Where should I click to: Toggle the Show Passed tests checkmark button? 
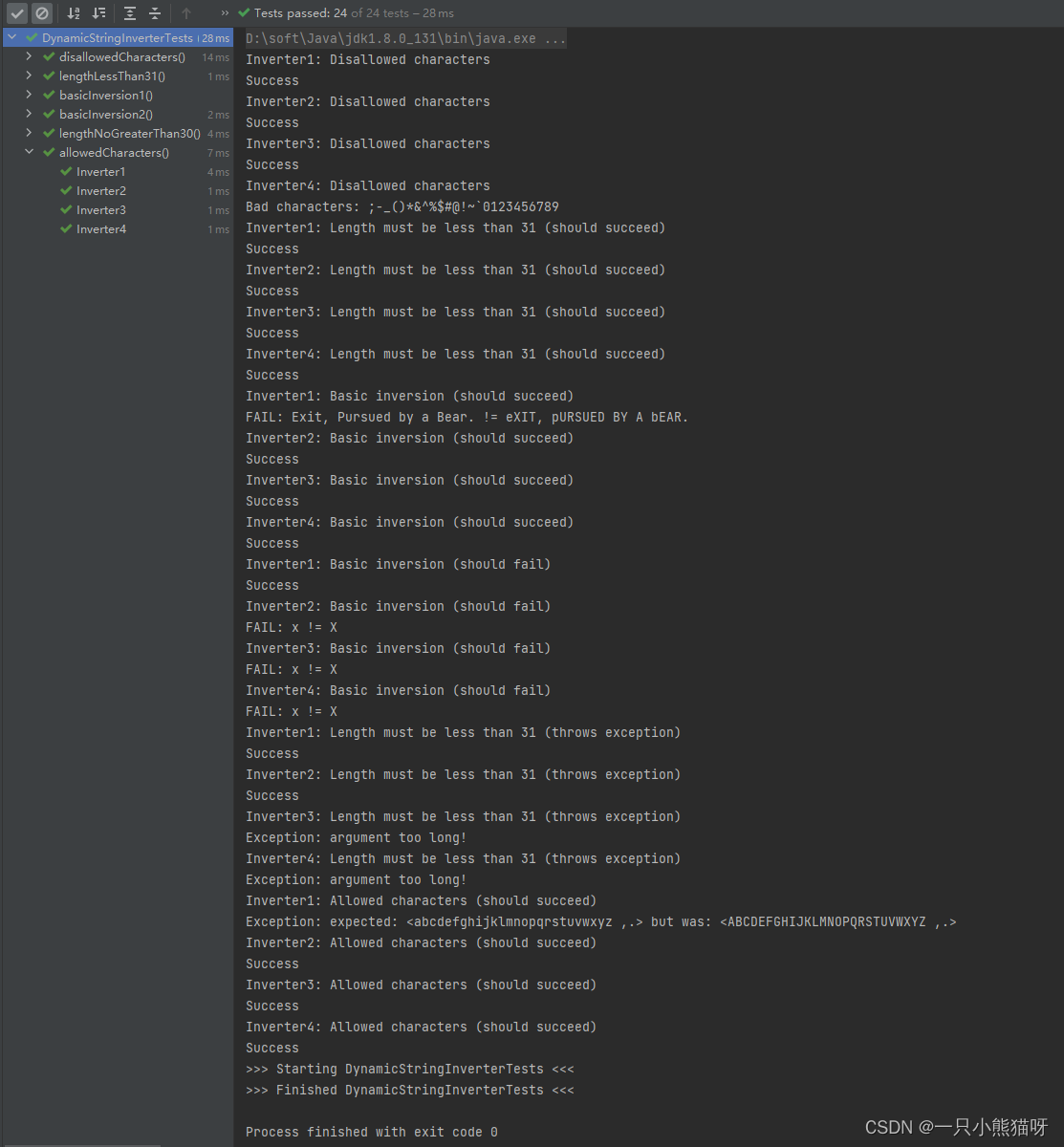pyautogui.click(x=17, y=13)
